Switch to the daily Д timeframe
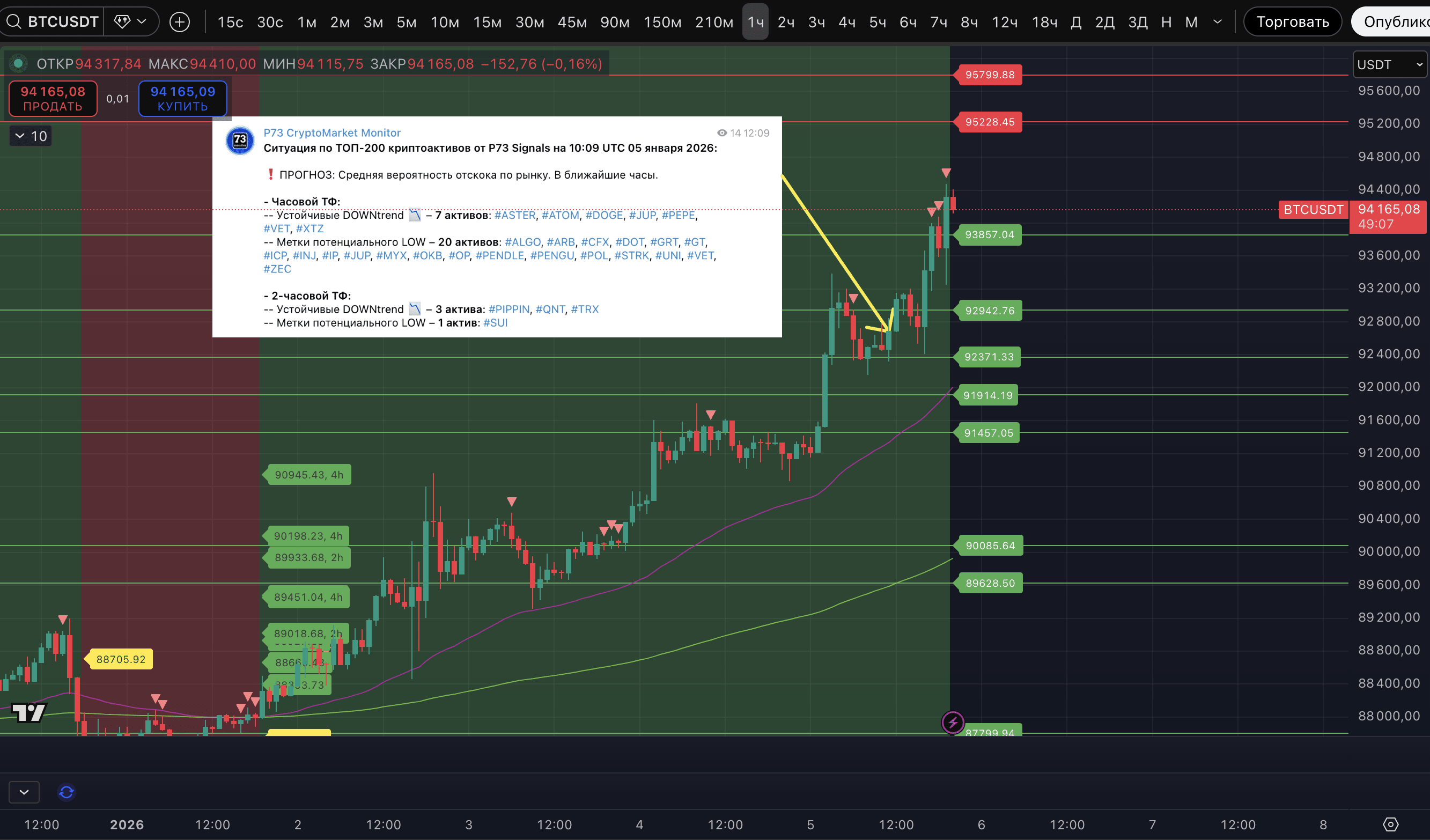 1075,21
